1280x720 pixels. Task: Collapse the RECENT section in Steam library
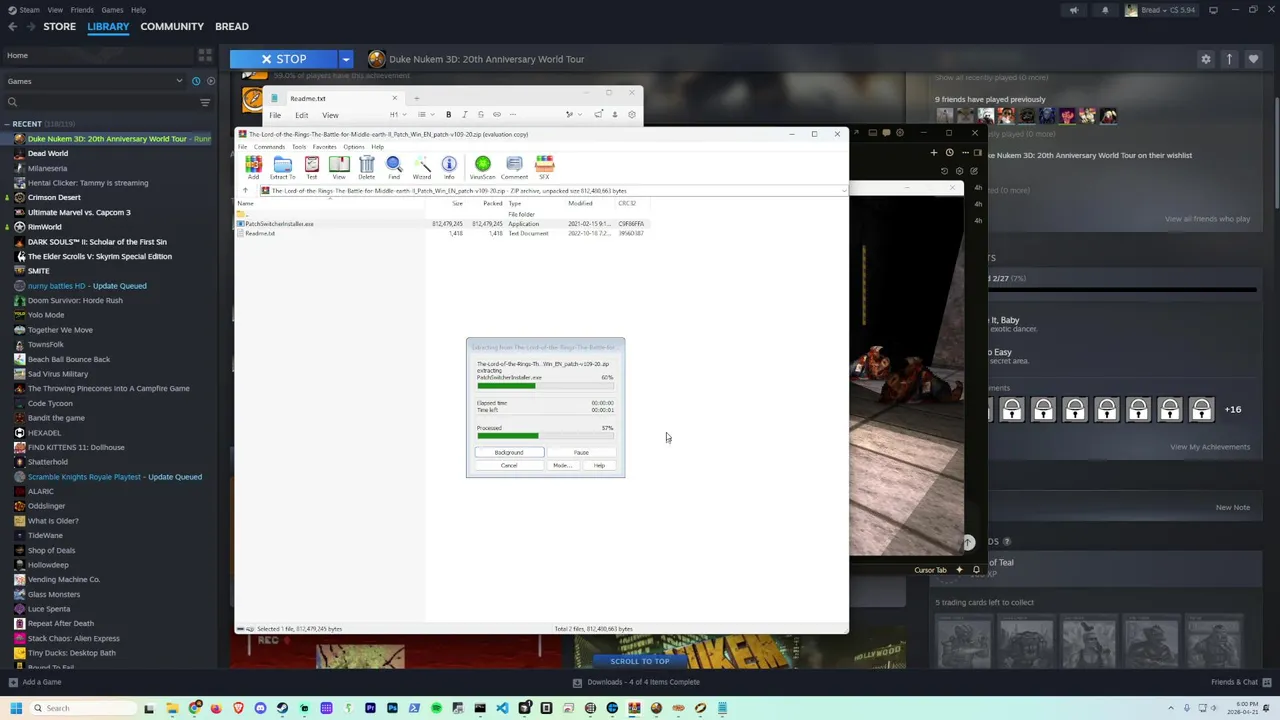[6, 124]
